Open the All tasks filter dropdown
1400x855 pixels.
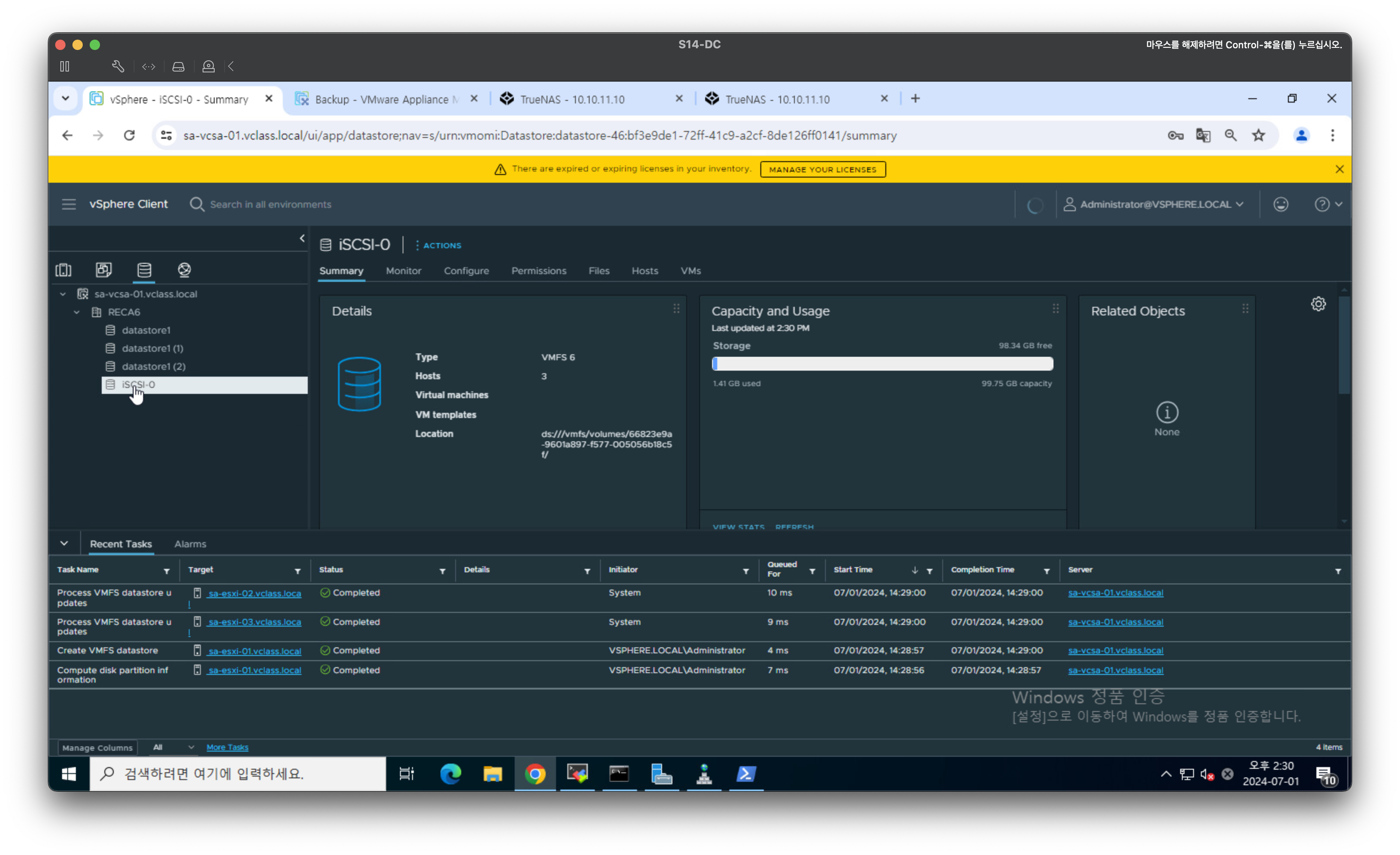pos(173,747)
